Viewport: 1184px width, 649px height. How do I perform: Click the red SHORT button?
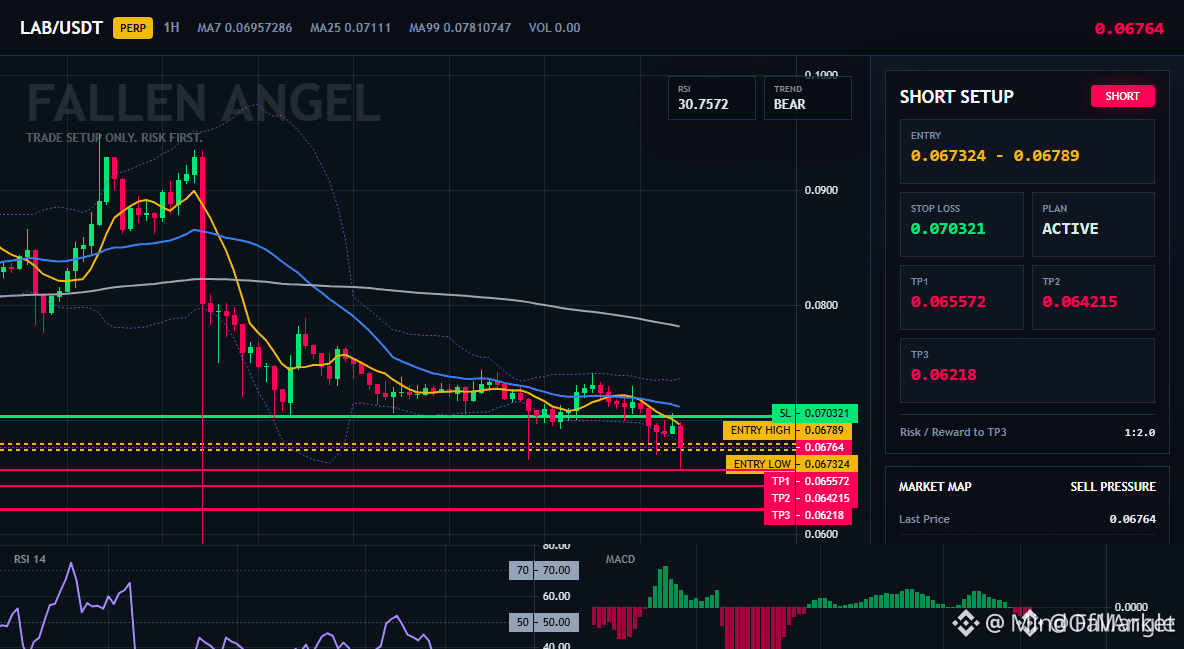[x=1122, y=96]
